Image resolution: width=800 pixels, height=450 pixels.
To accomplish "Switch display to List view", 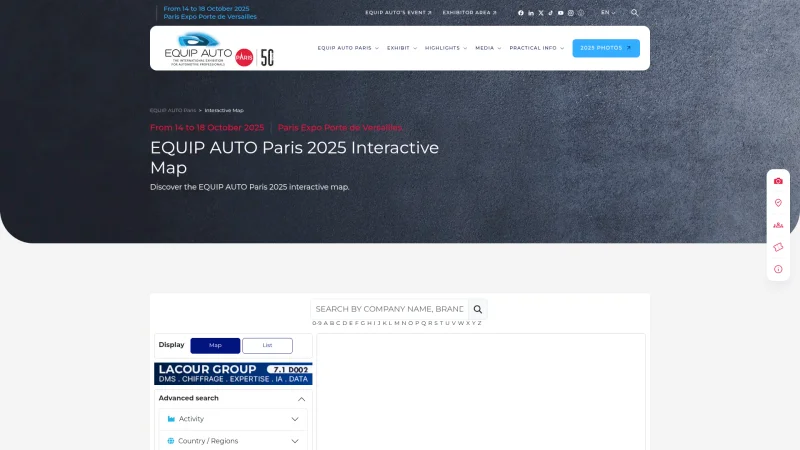I will [x=267, y=345].
